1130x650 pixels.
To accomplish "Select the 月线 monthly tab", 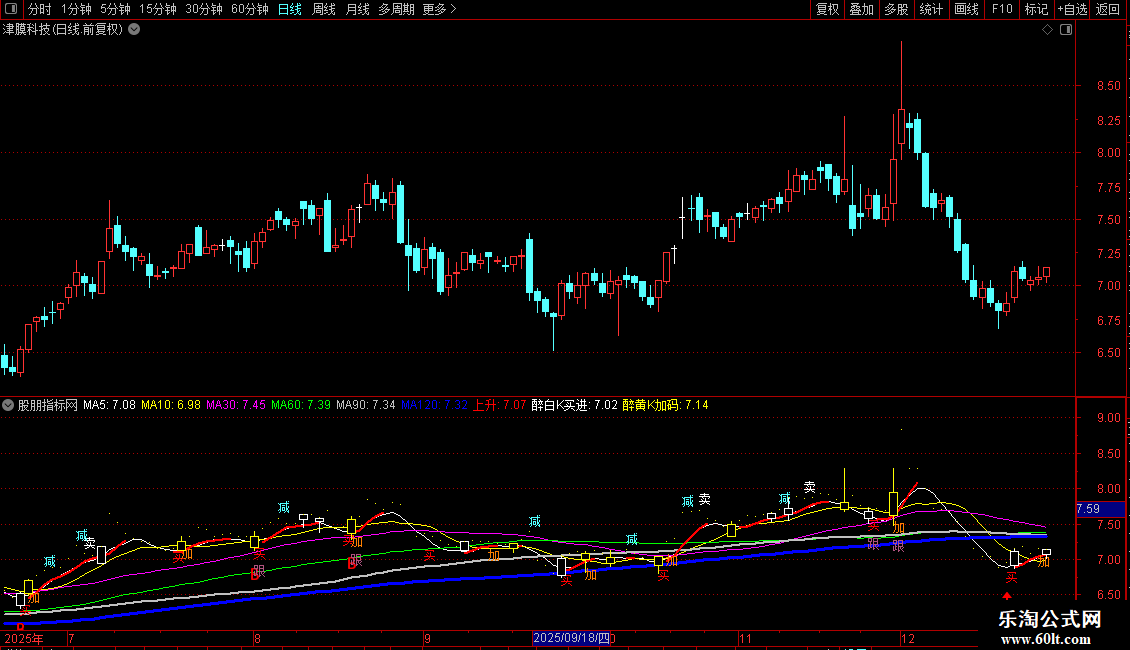I will pyautogui.click(x=357, y=9).
